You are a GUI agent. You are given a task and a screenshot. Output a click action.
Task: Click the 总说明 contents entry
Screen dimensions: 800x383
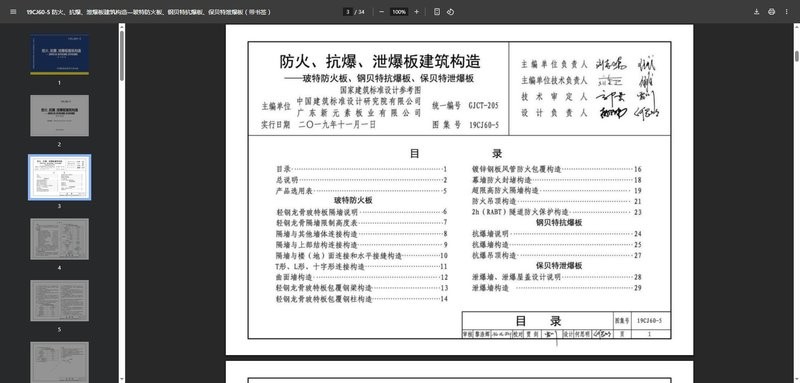[362, 180]
